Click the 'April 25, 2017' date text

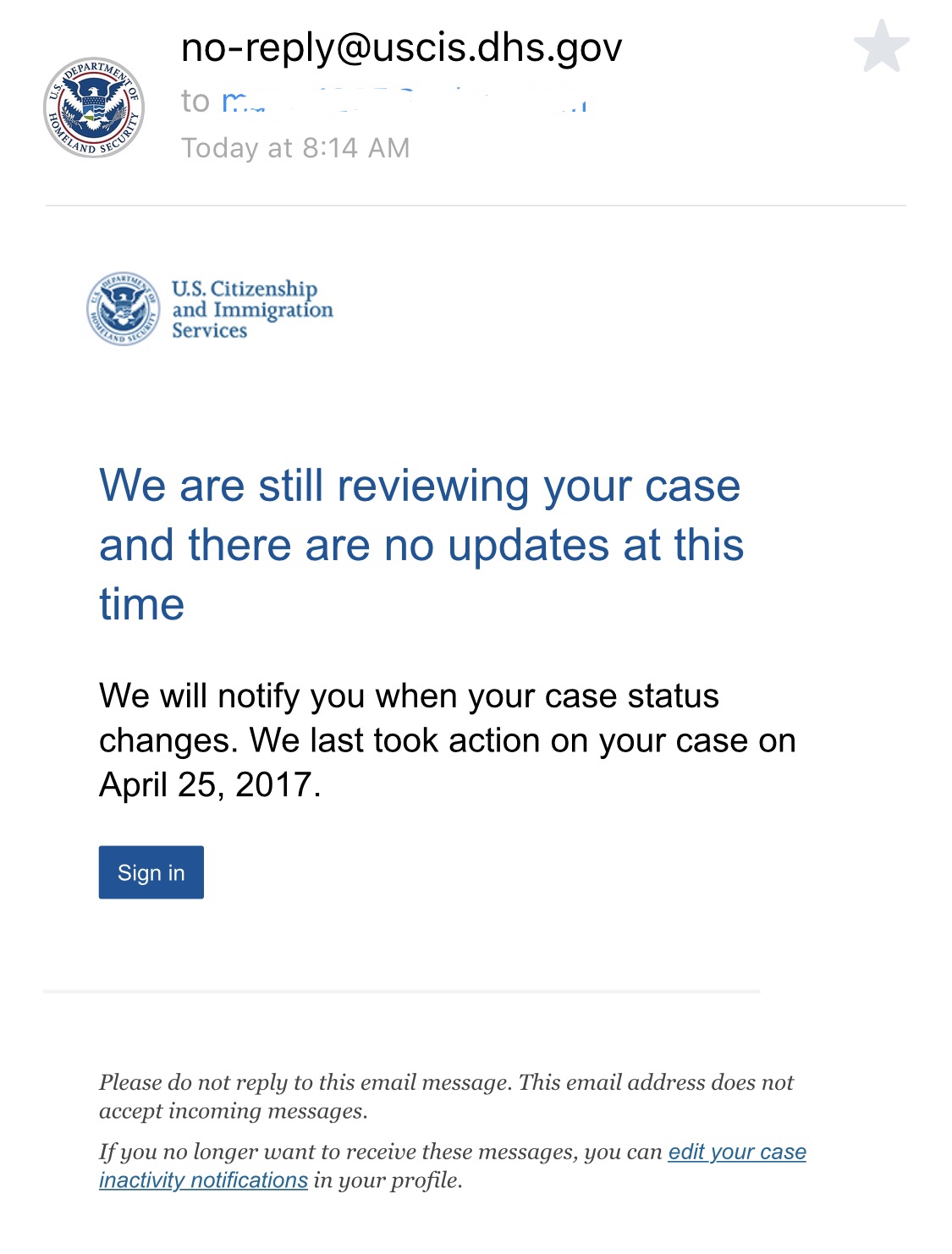tap(206, 785)
